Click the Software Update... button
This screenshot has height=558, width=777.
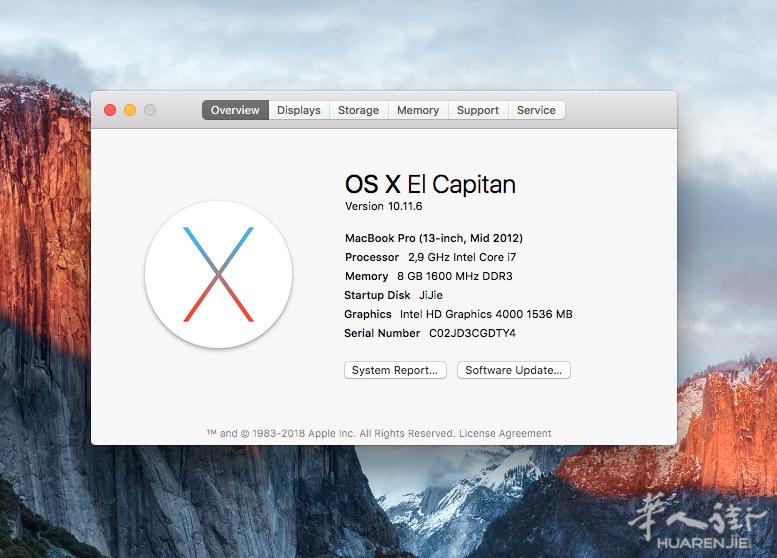(x=513, y=370)
